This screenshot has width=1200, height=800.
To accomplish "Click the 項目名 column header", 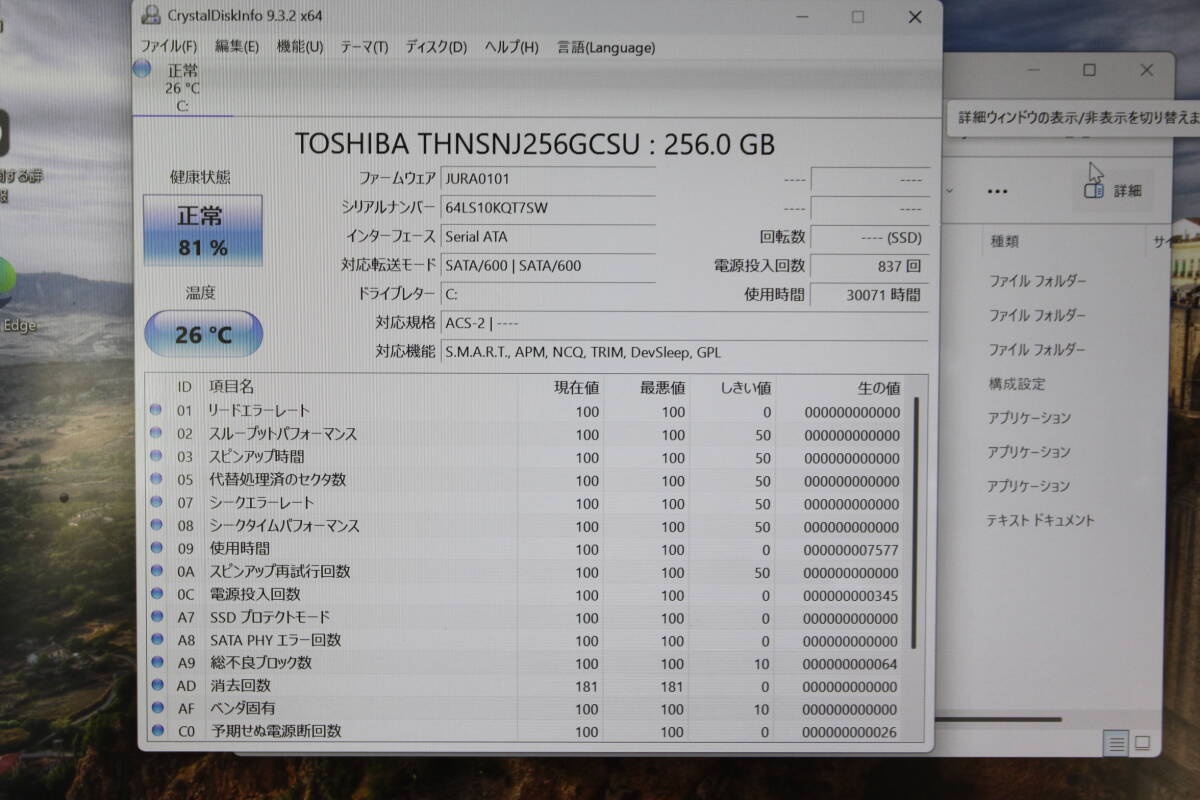I will (x=231, y=386).
